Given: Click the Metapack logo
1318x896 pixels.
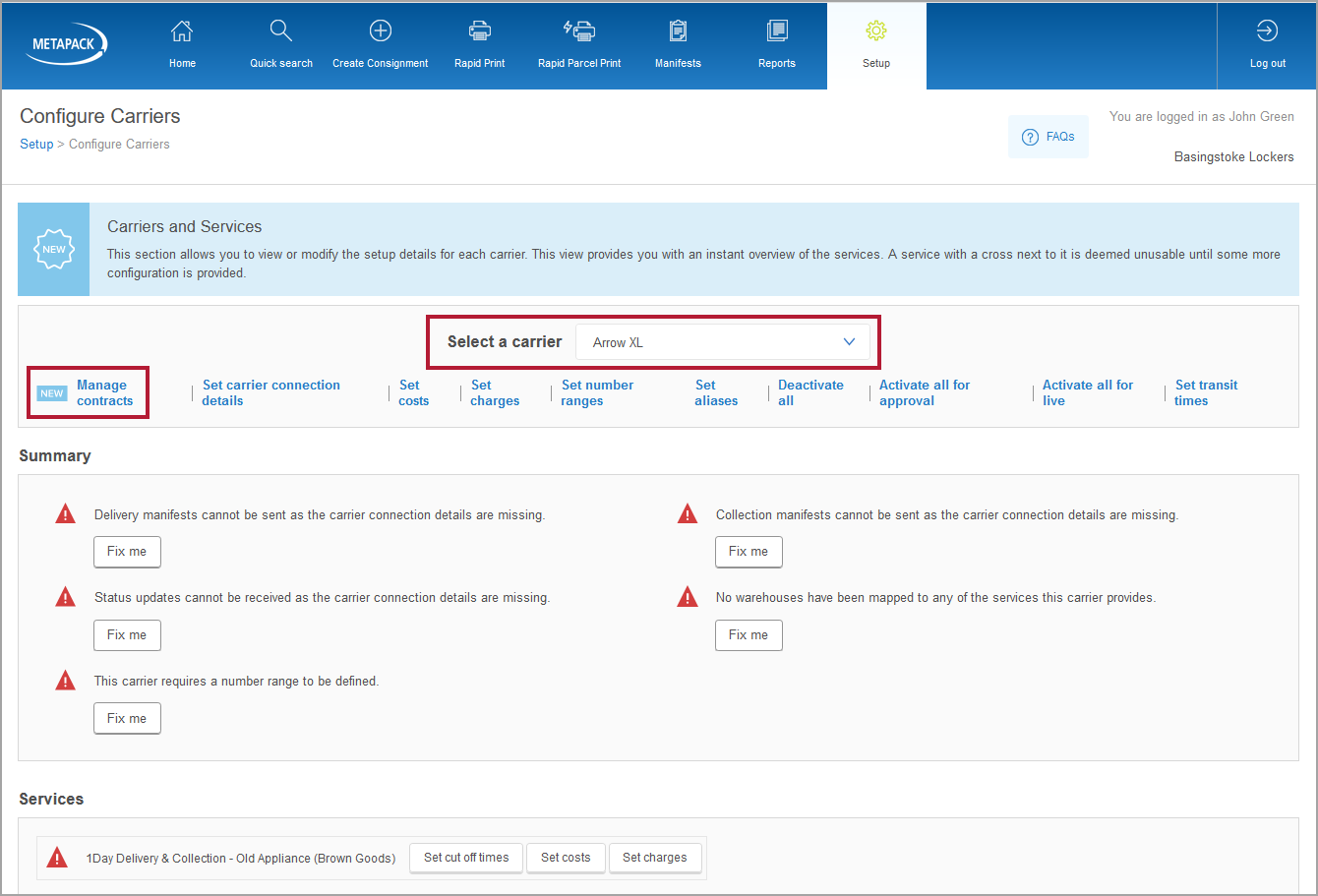Looking at the screenshot, I should click(x=67, y=45).
